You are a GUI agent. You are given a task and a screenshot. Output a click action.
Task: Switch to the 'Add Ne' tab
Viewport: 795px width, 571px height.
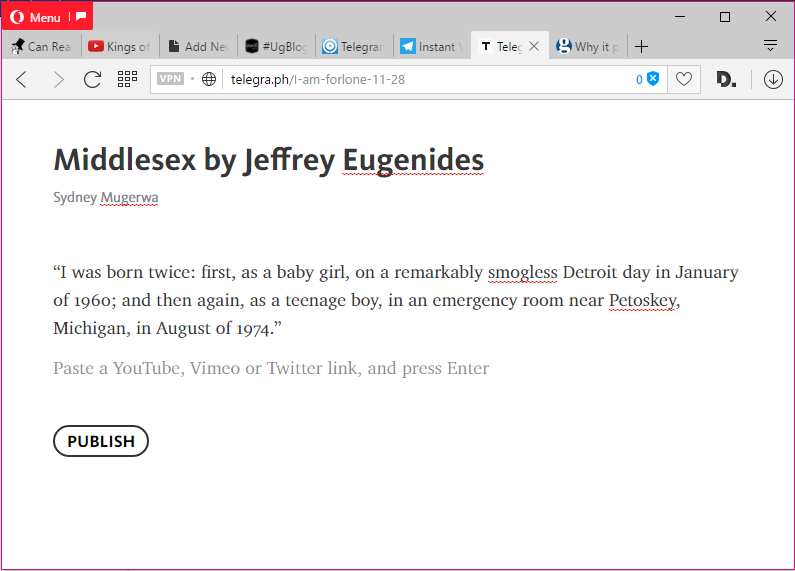pyautogui.click(x=198, y=47)
